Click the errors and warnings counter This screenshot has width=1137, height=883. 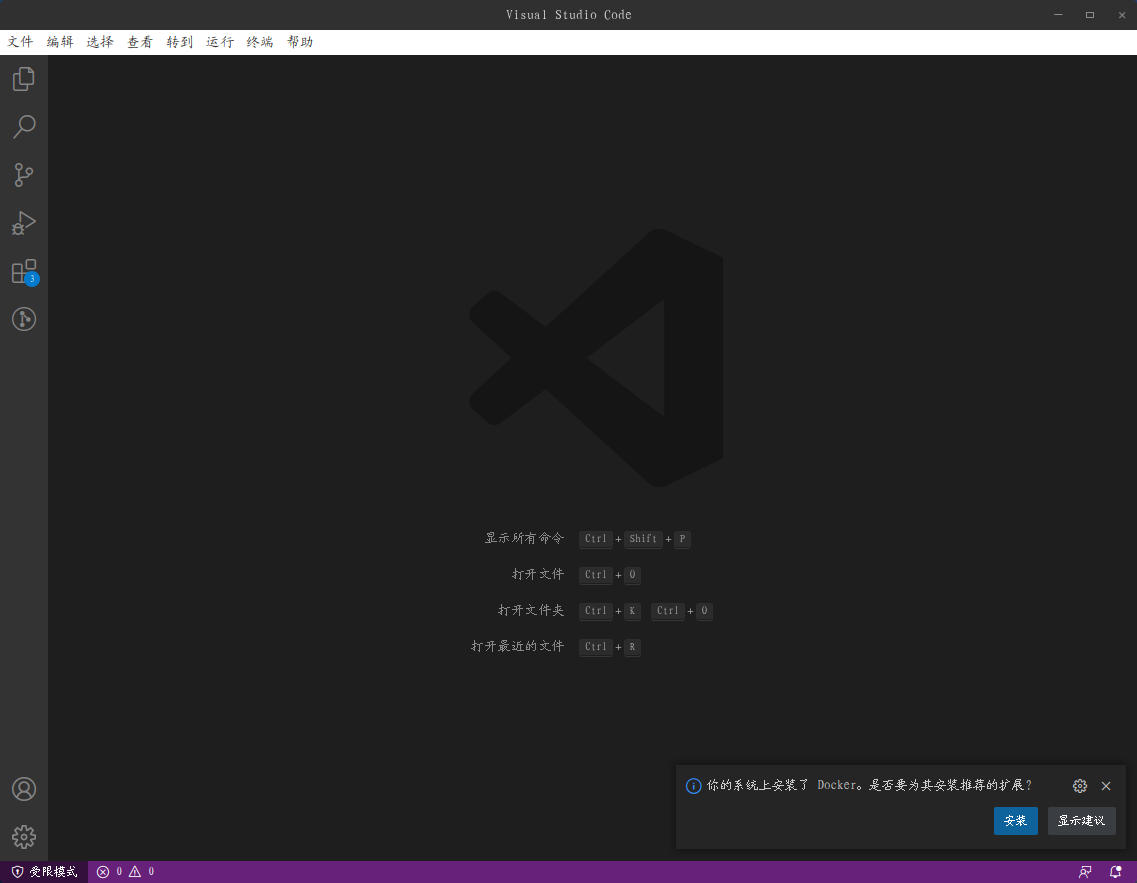[x=125, y=871]
